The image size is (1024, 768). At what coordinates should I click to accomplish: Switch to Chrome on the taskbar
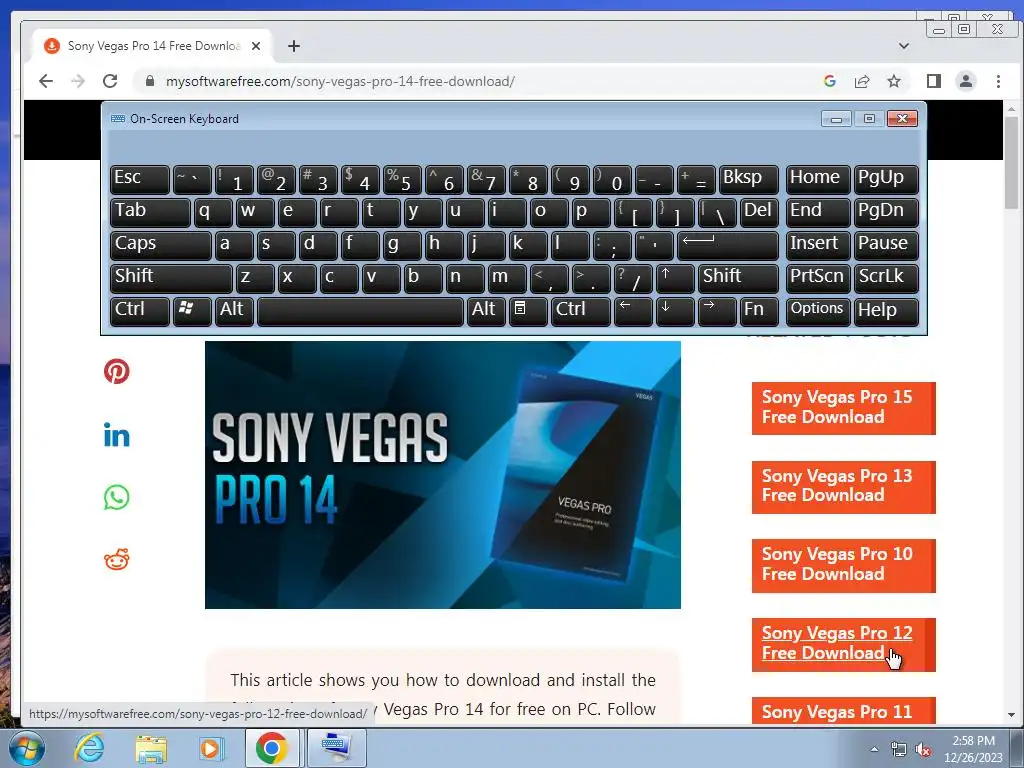pyautogui.click(x=272, y=748)
